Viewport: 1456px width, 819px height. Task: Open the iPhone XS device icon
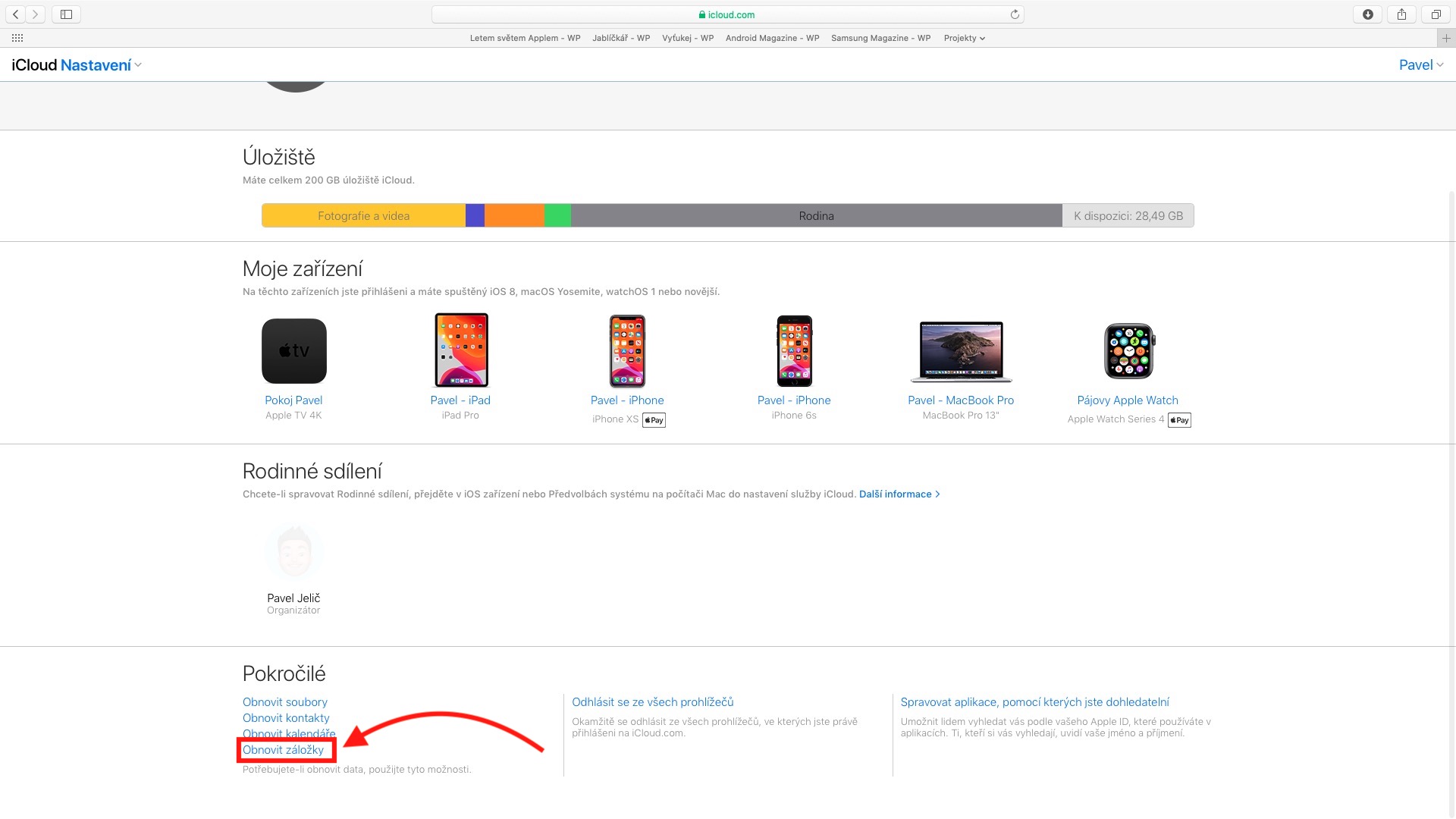pyautogui.click(x=627, y=351)
